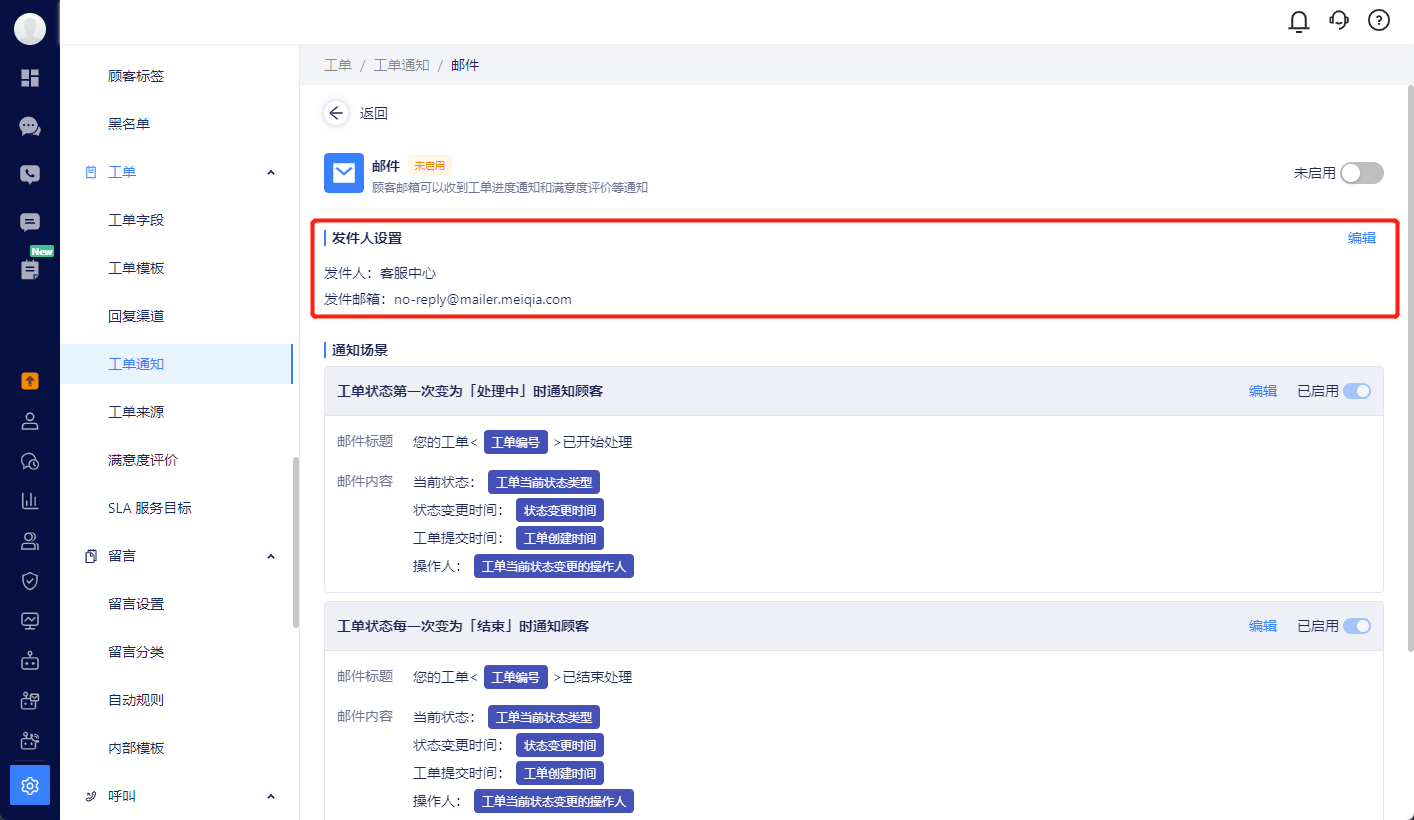
Task: Open the shield checkmark icon
Action: 30,581
